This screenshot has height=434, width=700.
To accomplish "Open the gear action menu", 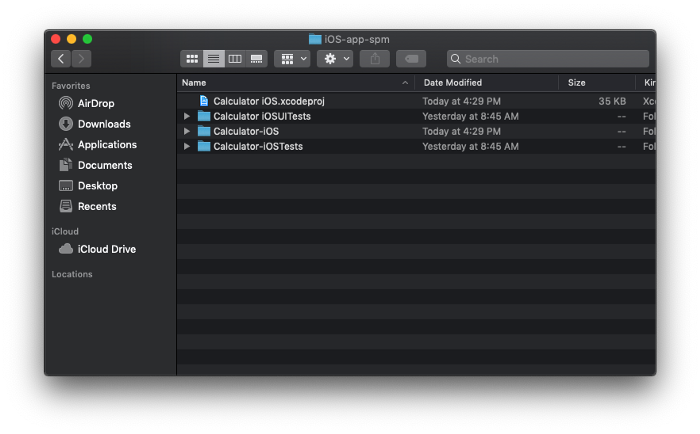I will (x=335, y=59).
